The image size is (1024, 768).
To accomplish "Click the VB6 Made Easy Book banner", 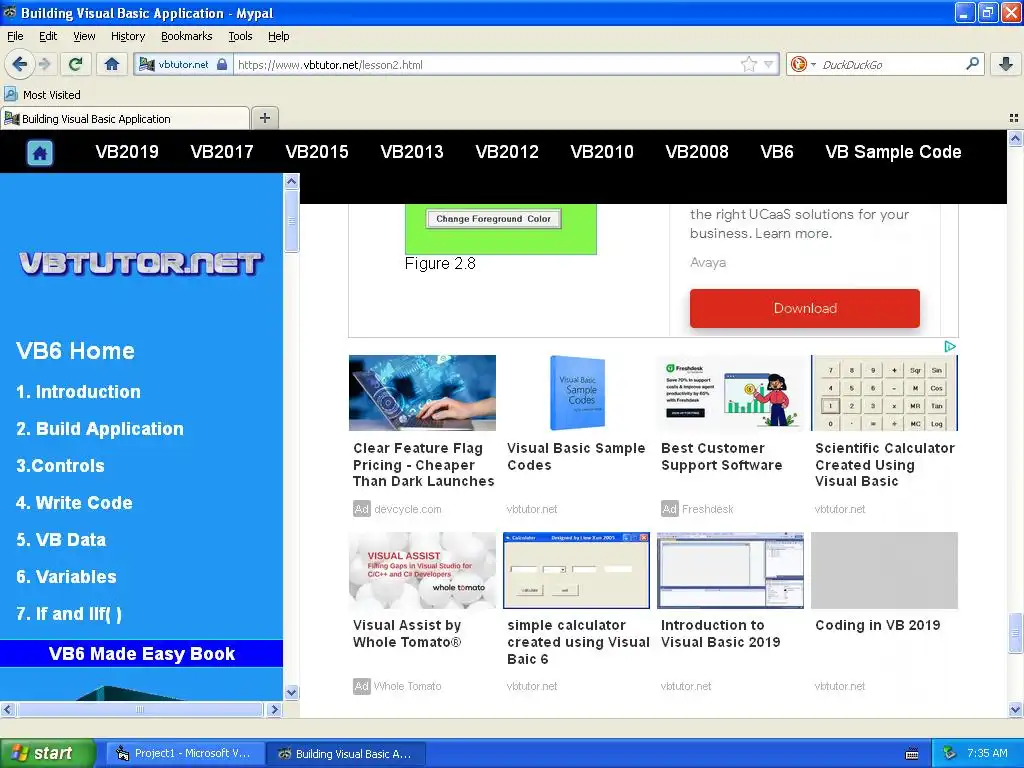I will pyautogui.click(x=141, y=654).
